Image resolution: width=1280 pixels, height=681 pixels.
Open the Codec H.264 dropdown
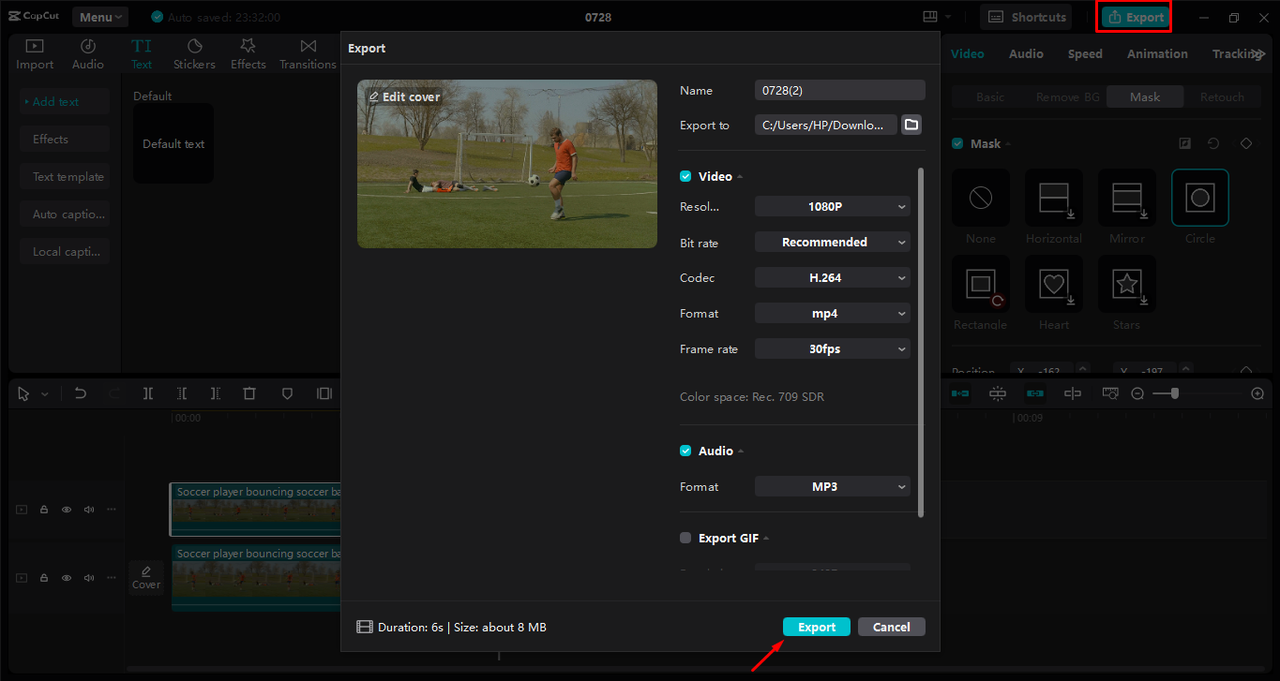(832, 278)
